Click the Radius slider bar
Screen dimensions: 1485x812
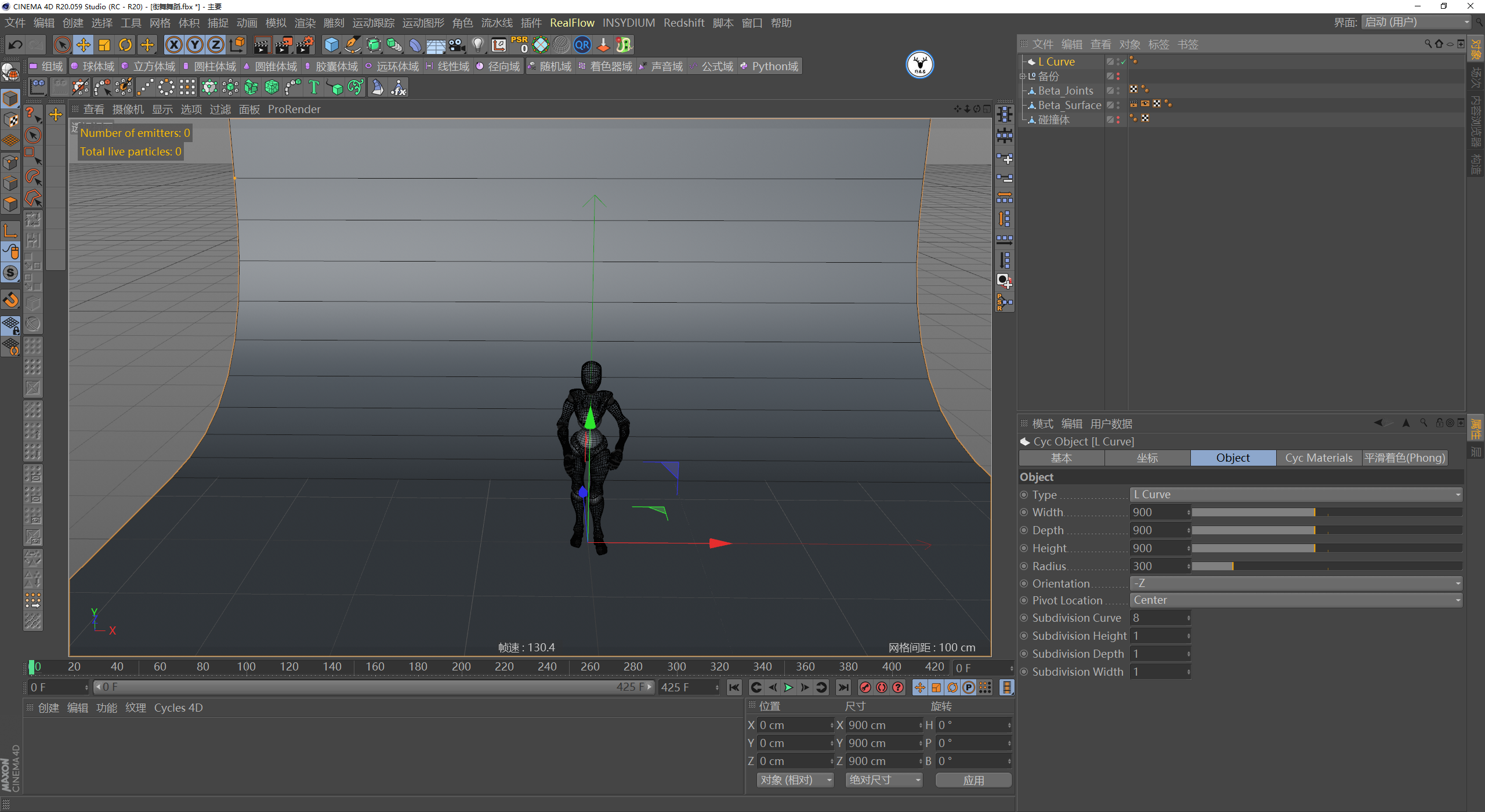tap(1326, 566)
